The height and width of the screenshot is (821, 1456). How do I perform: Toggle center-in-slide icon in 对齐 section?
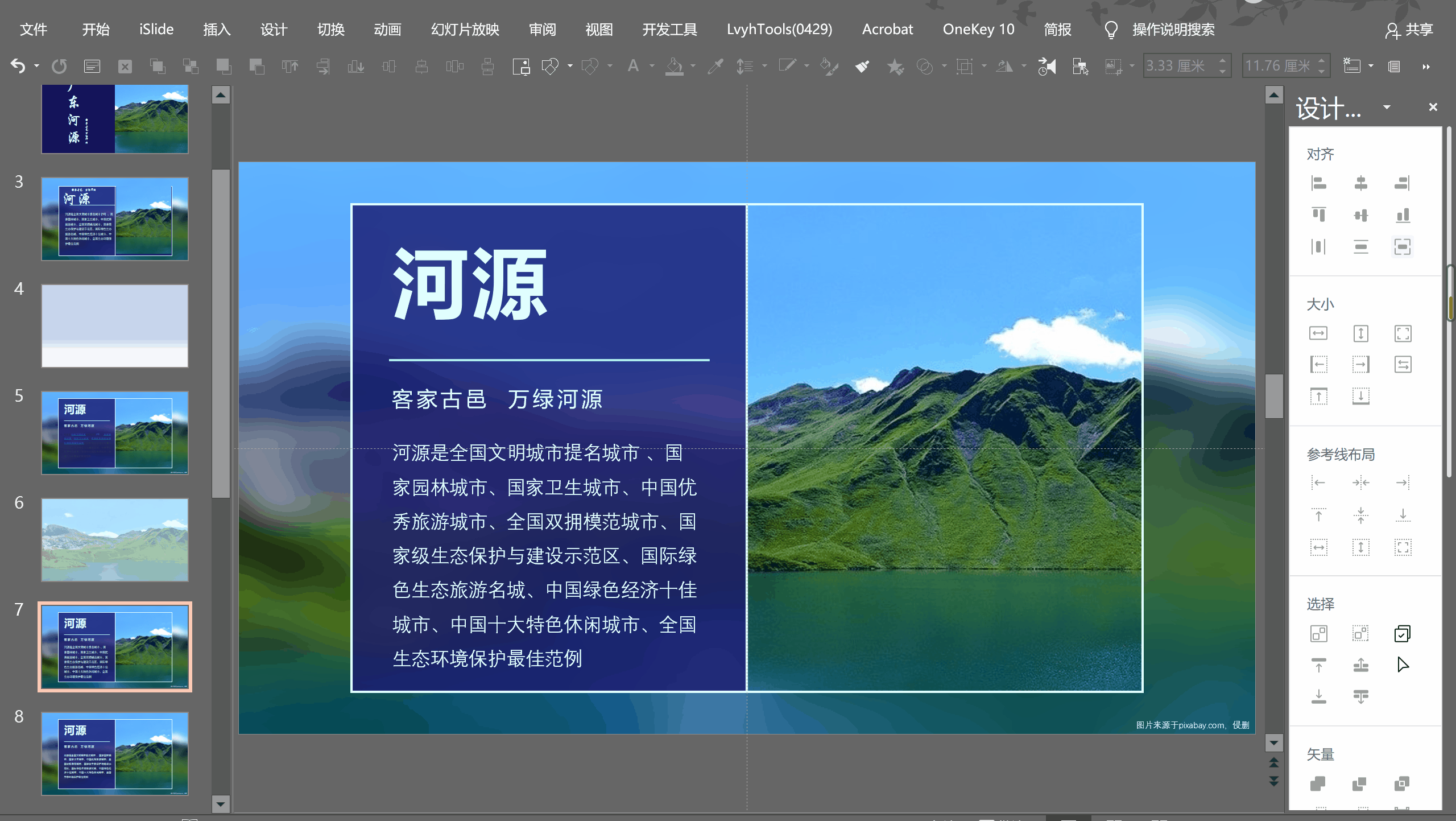click(x=1403, y=246)
